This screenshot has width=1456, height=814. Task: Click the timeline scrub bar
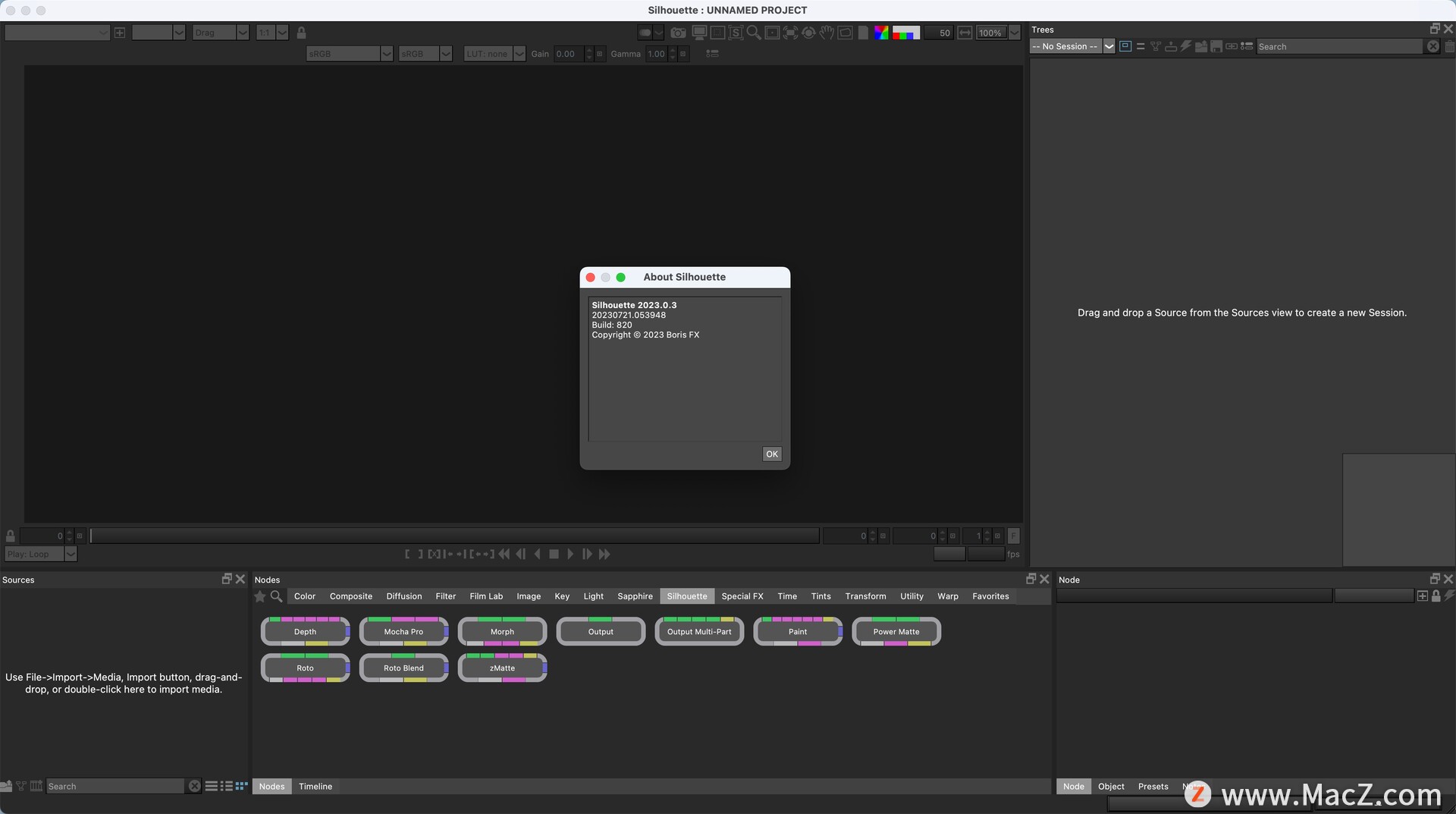tap(454, 536)
